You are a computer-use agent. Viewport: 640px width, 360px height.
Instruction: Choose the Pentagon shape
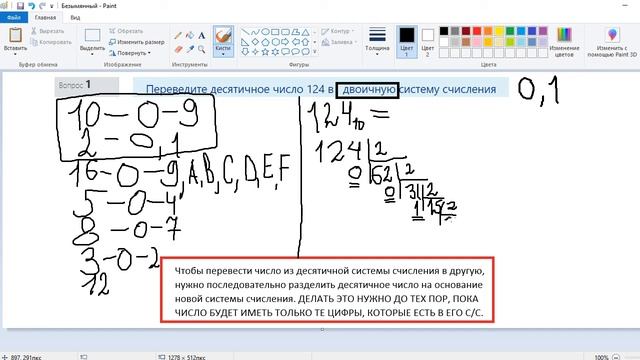[265, 42]
